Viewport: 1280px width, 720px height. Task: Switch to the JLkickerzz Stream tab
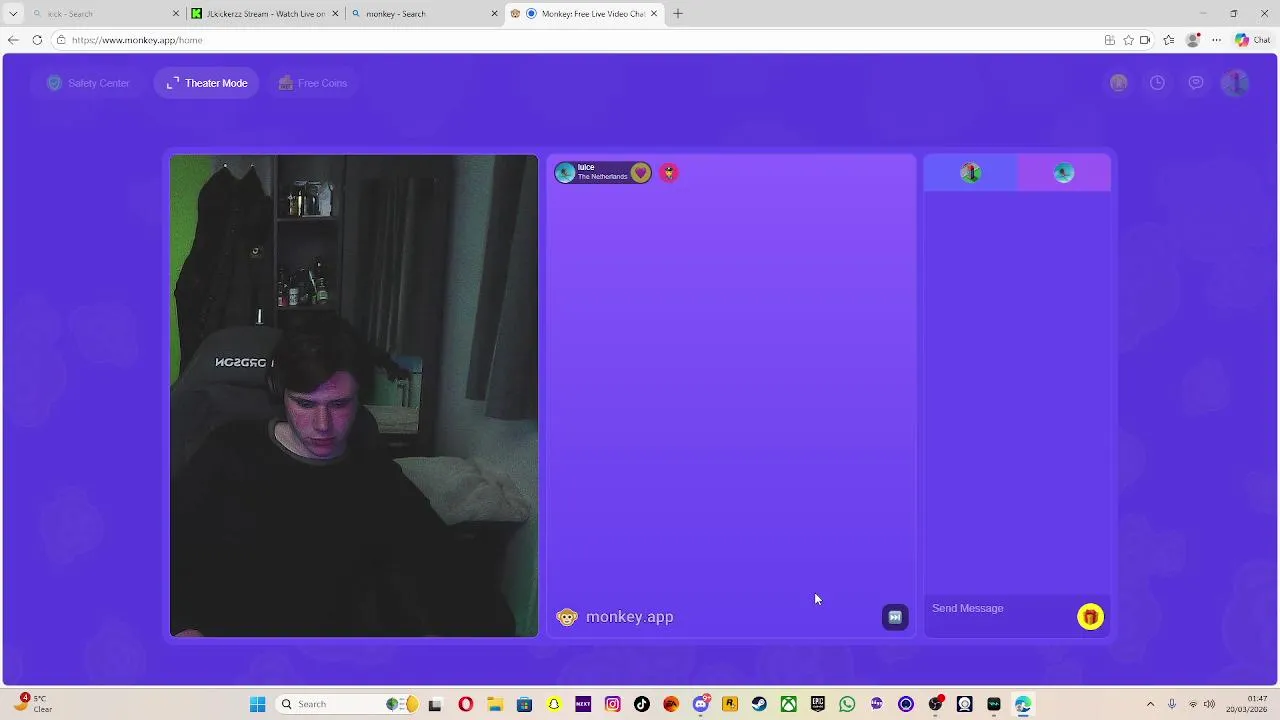pyautogui.click(x=265, y=14)
